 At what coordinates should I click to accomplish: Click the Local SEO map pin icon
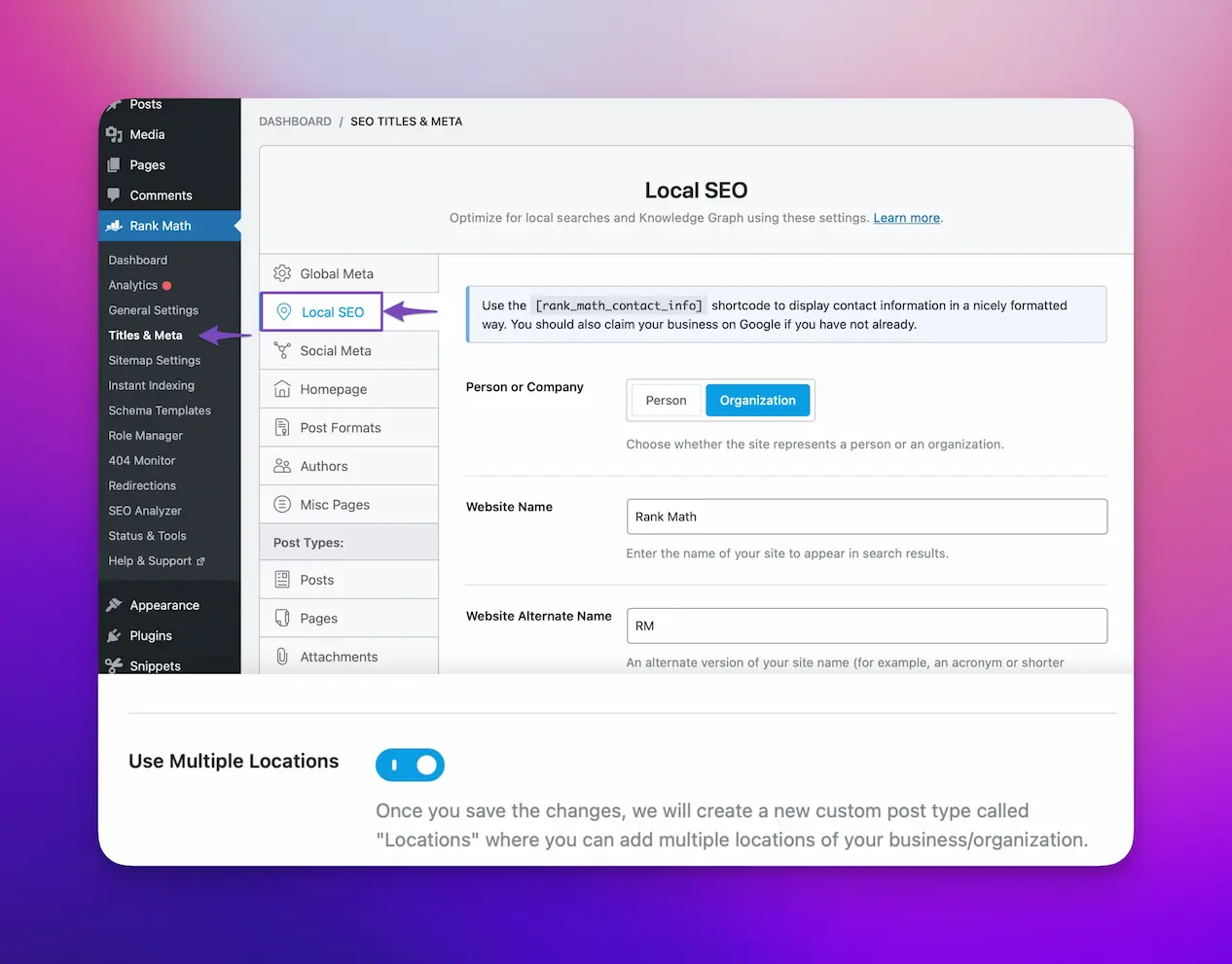coord(284,312)
